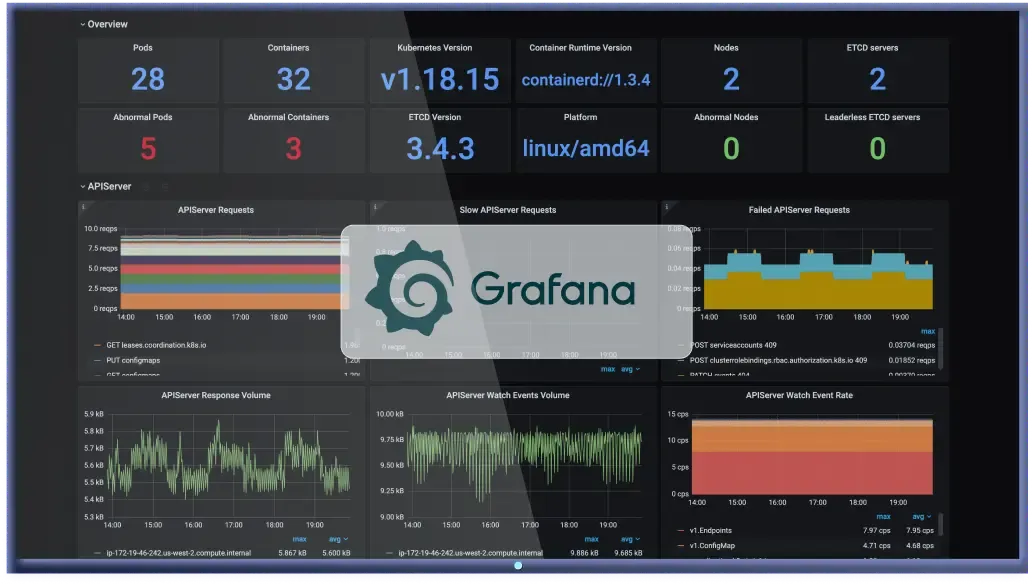Sort Slow APIServer Requests legend by max
This screenshot has width=1032, height=585.
point(607,370)
